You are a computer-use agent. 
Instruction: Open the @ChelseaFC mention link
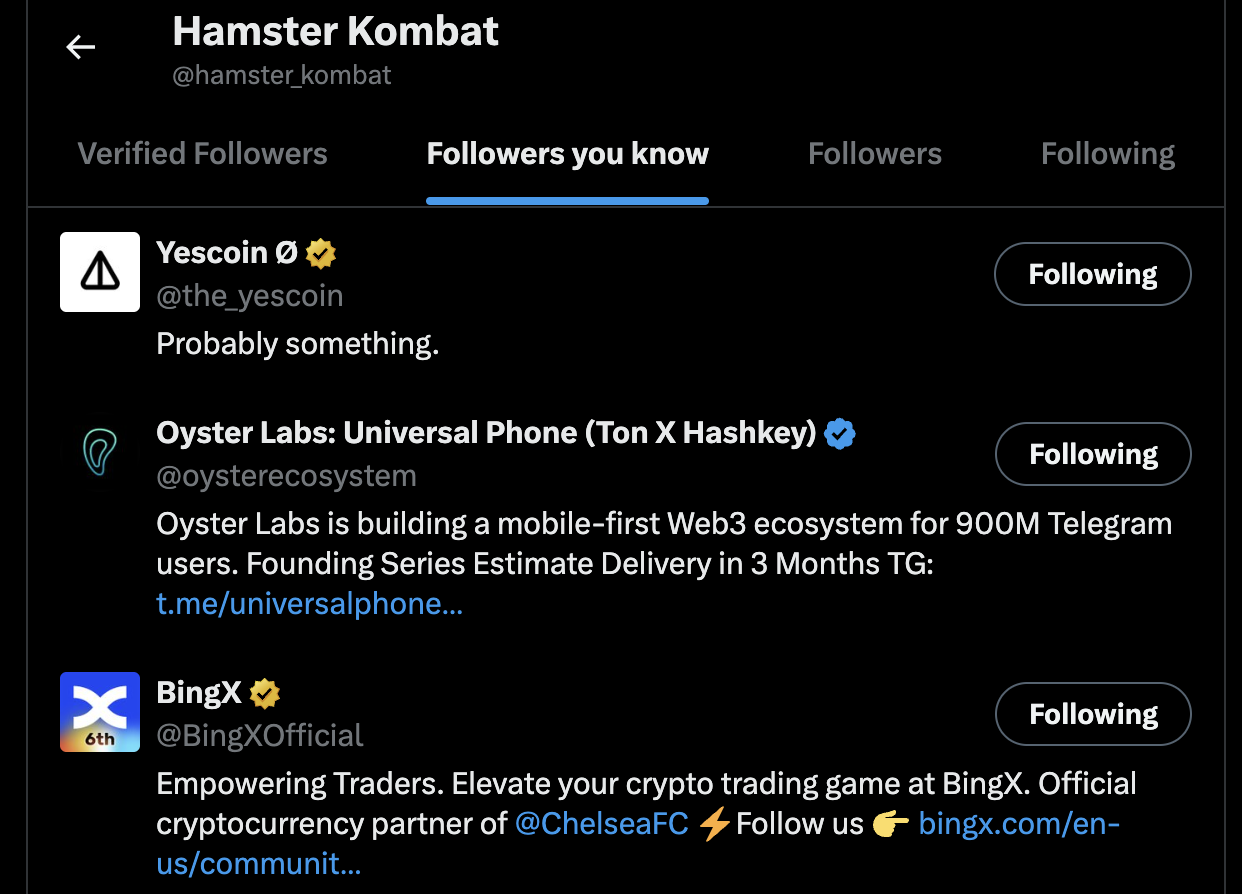pyautogui.click(x=601, y=824)
